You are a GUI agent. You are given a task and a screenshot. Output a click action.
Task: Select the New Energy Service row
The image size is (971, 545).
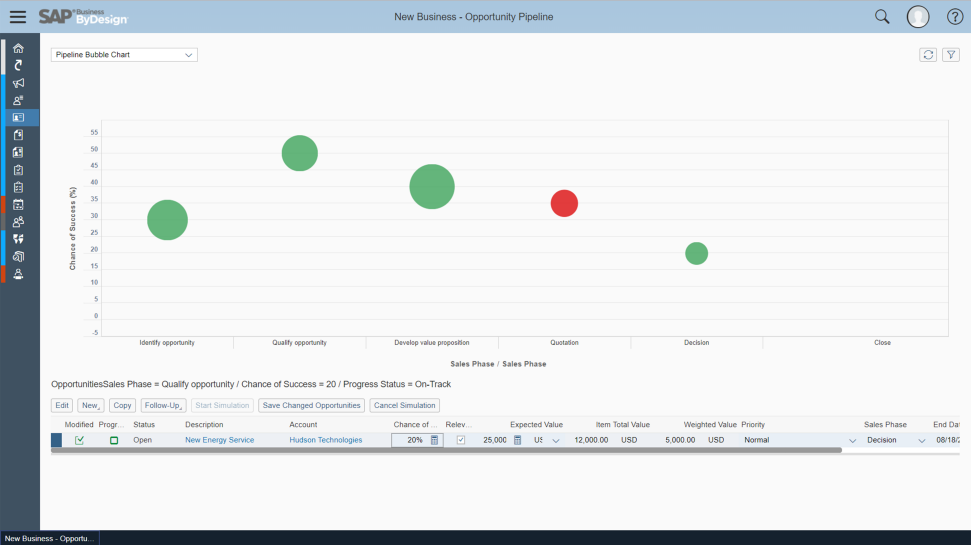tap(56, 440)
